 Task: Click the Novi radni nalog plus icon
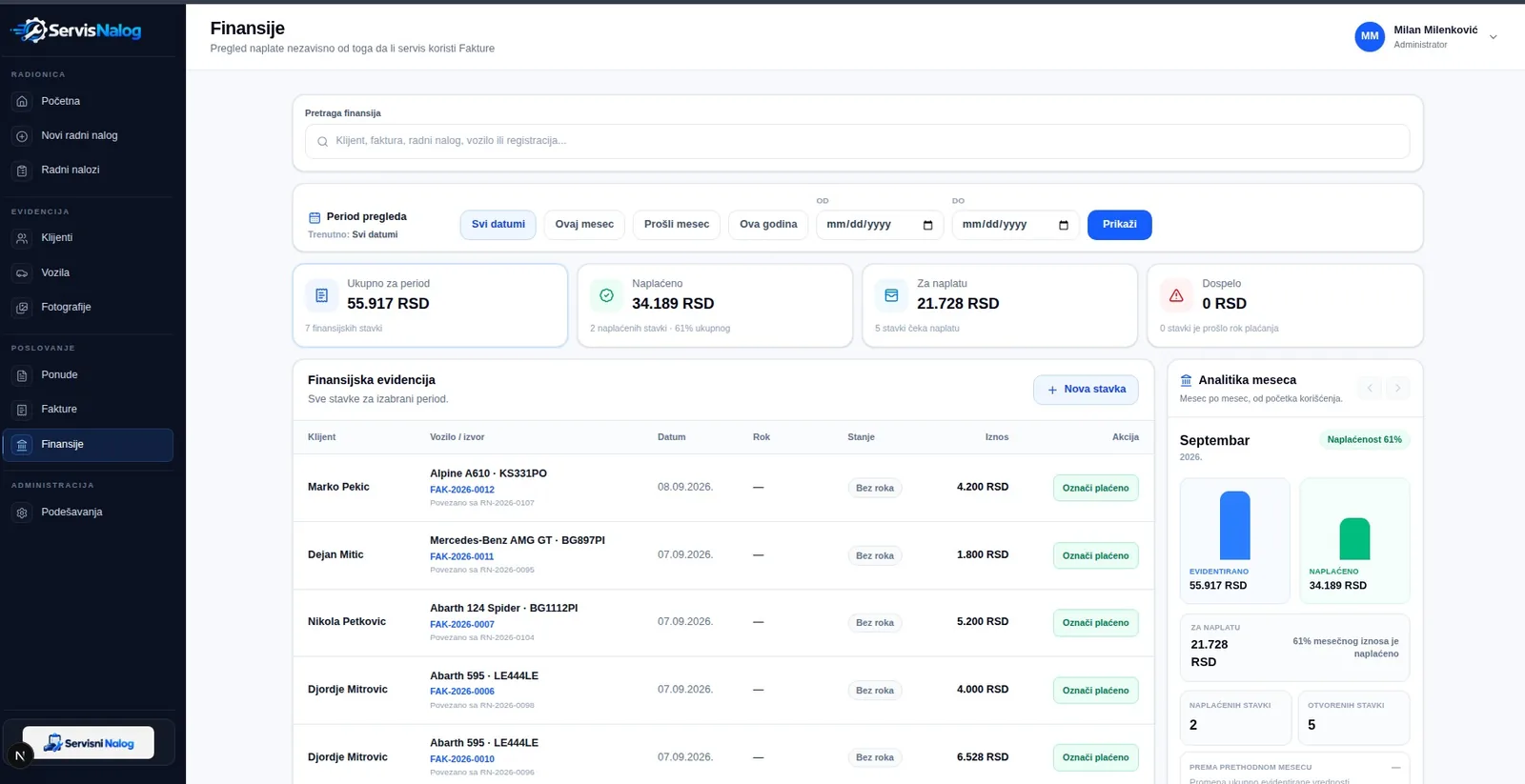click(x=22, y=136)
